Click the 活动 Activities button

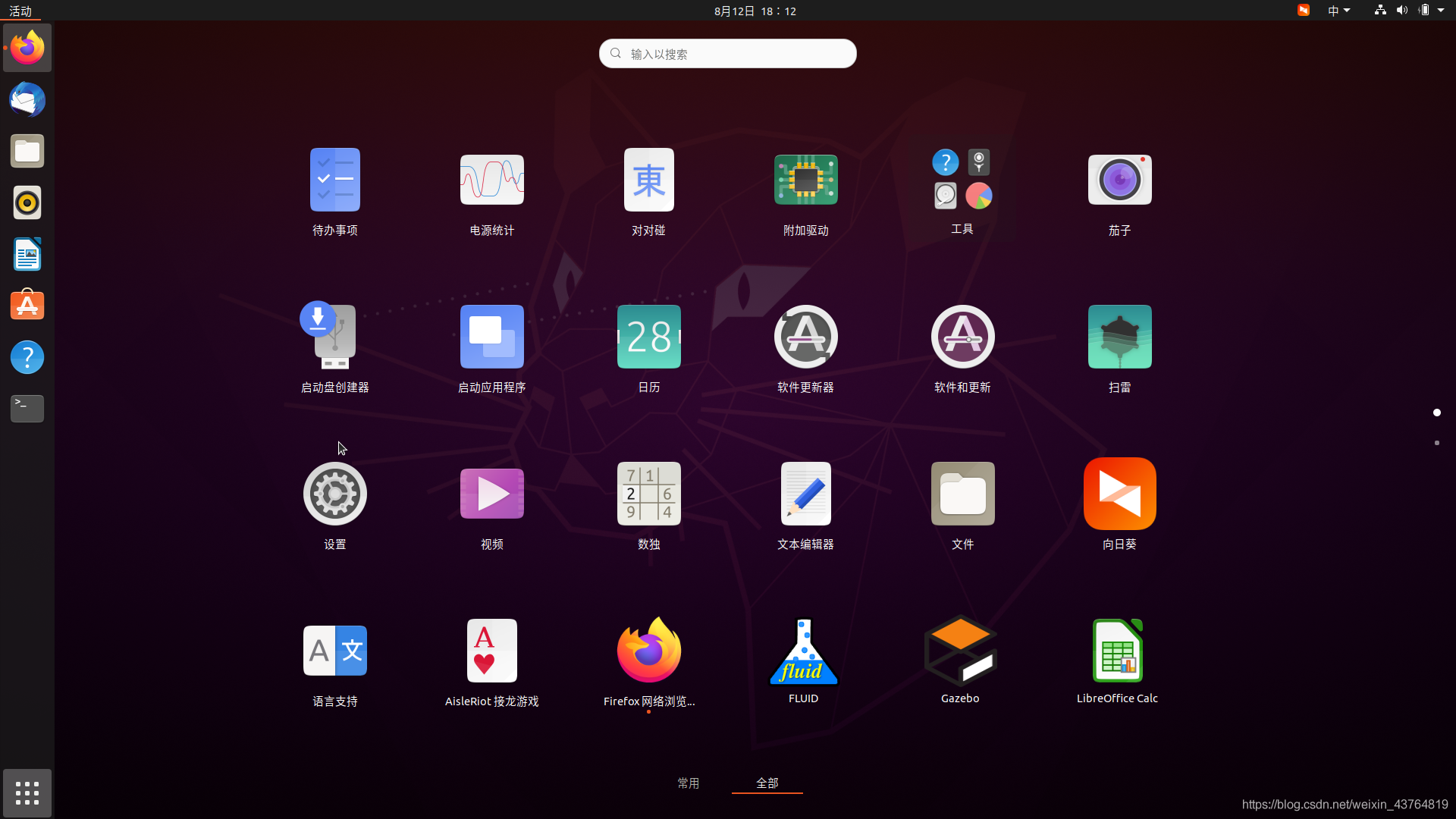point(20,11)
